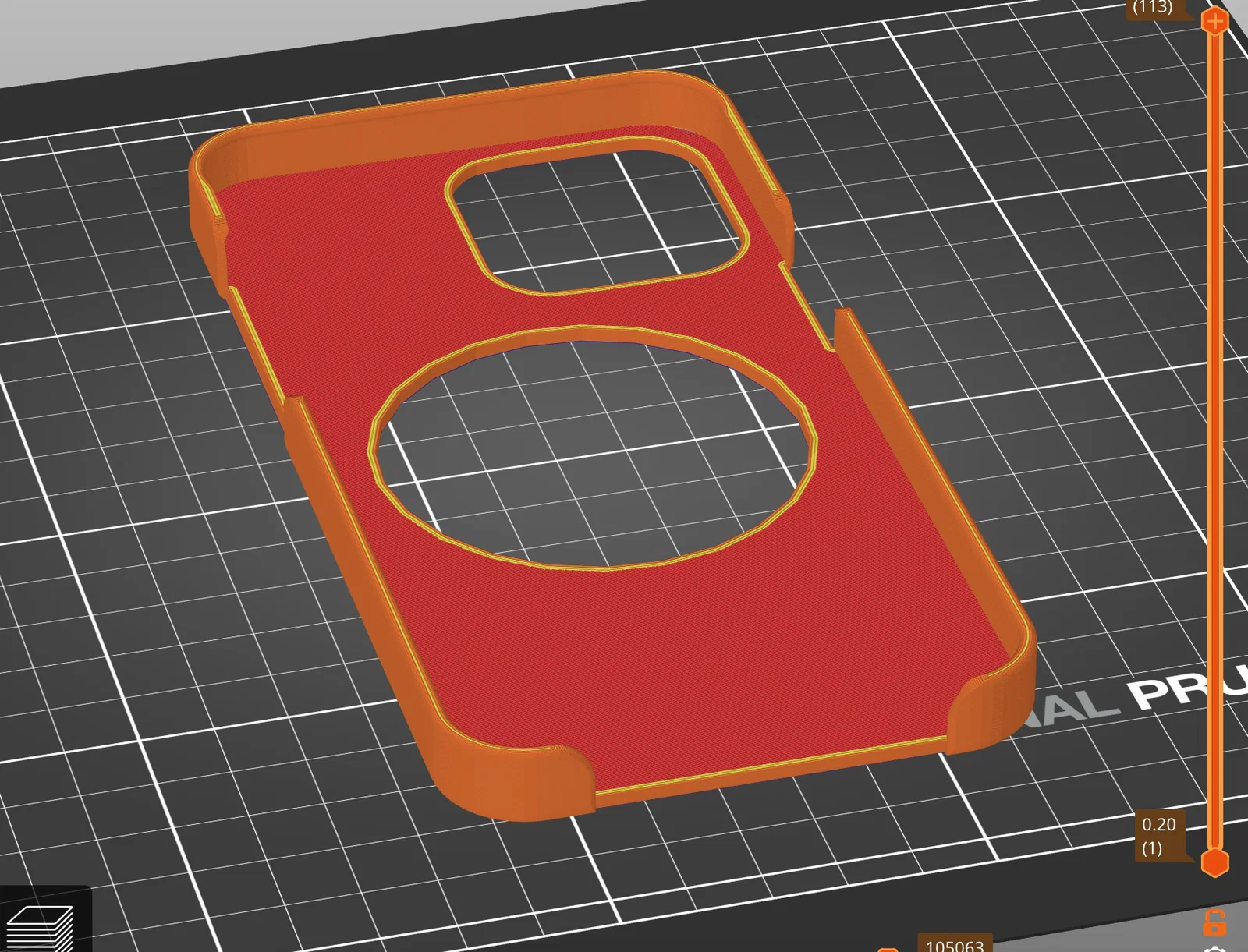Click the orange bottom-left corner wall of the case

[x=499, y=780]
